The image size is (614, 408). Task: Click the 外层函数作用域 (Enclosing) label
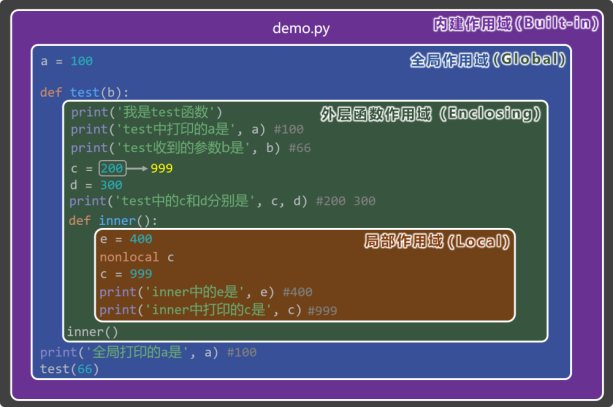pyautogui.click(x=430, y=114)
